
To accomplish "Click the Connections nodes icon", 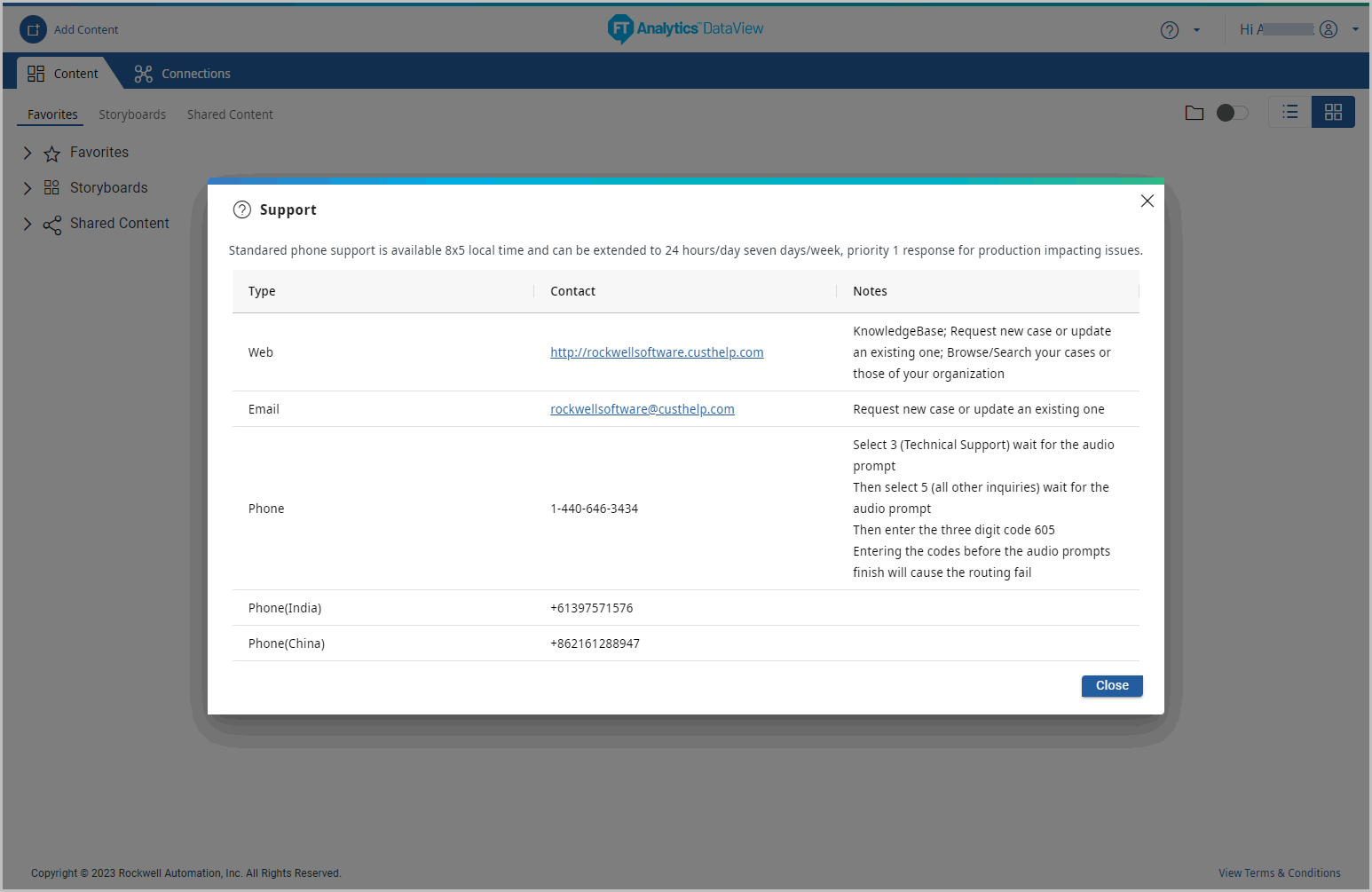I will pyautogui.click(x=144, y=74).
